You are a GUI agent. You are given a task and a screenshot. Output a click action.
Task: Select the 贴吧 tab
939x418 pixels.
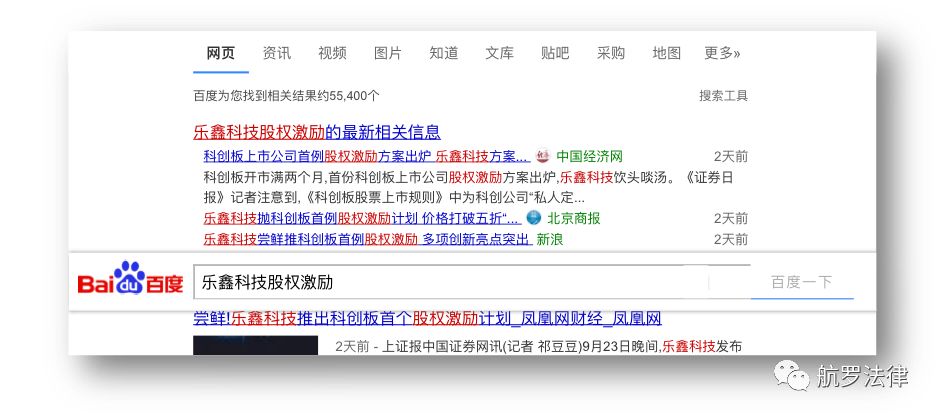point(554,53)
